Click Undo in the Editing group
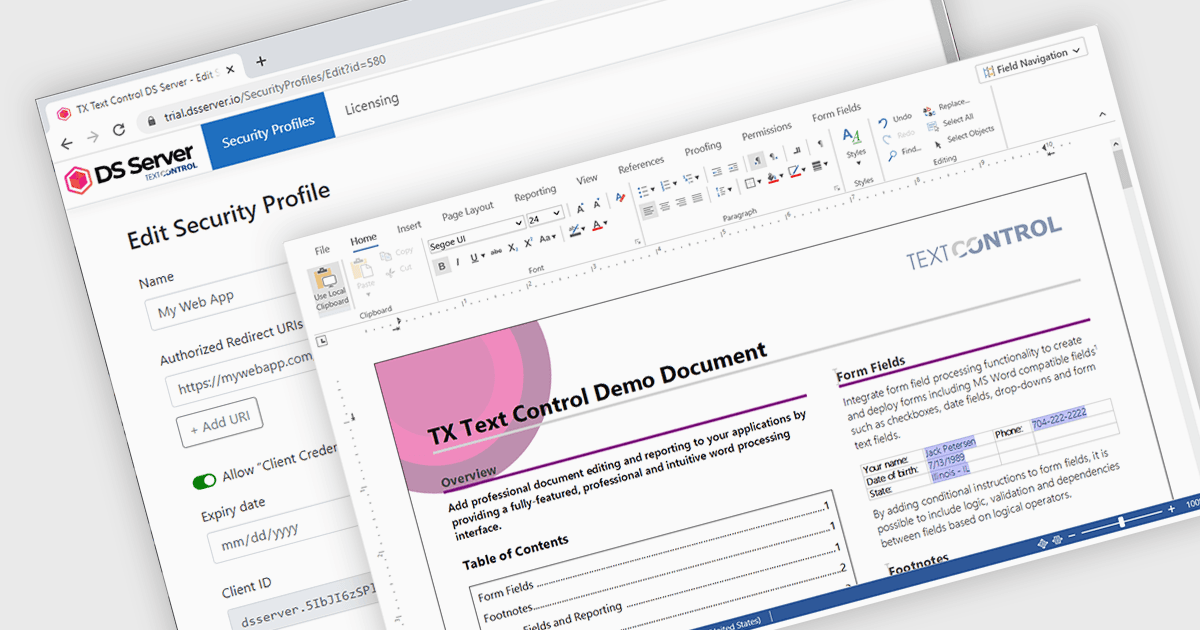The height and width of the screenshot is (630, 1200). (895, 119)
